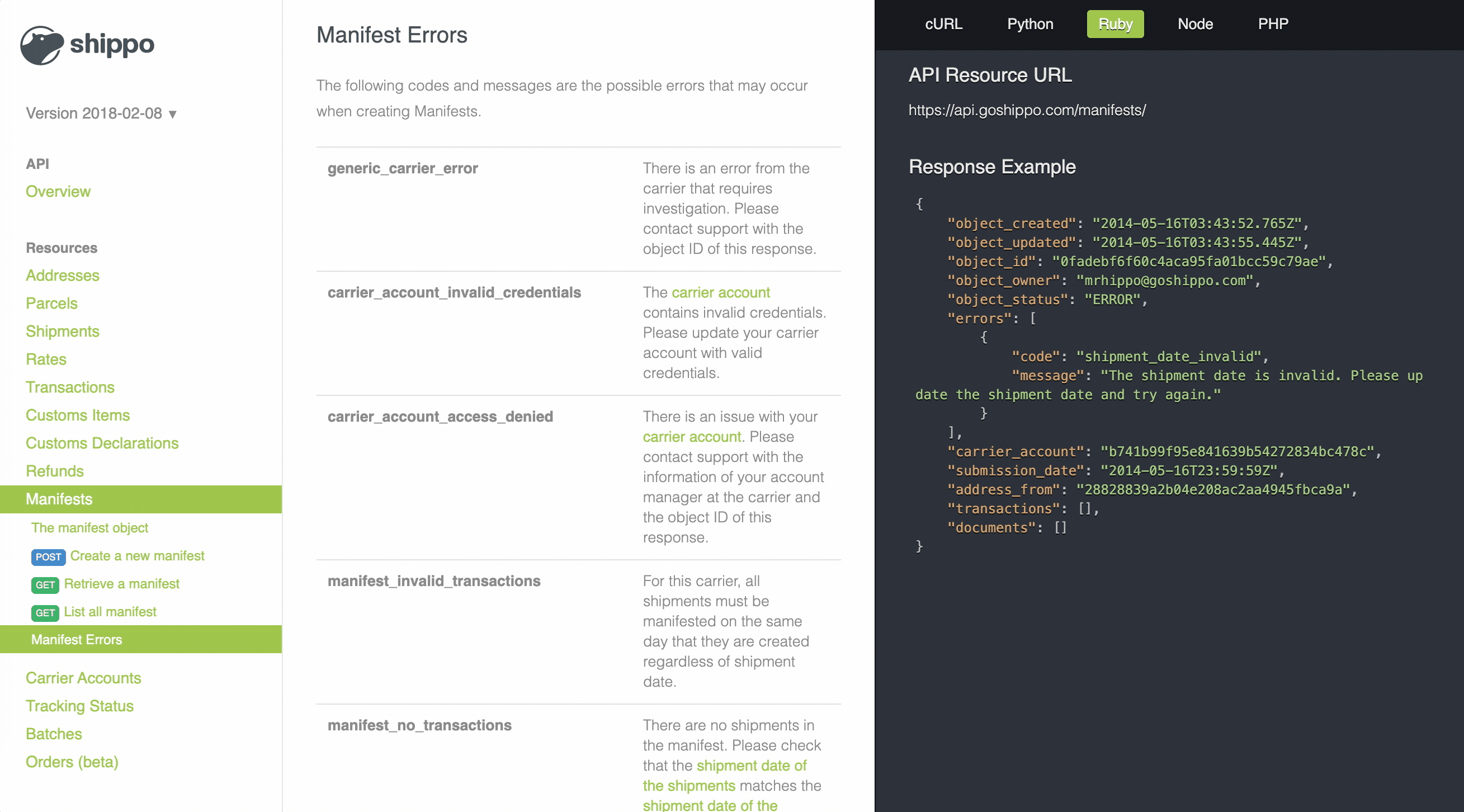Click the carrier_account value in JSON
Screen dimensions: 1464x812
(1236, 452)
